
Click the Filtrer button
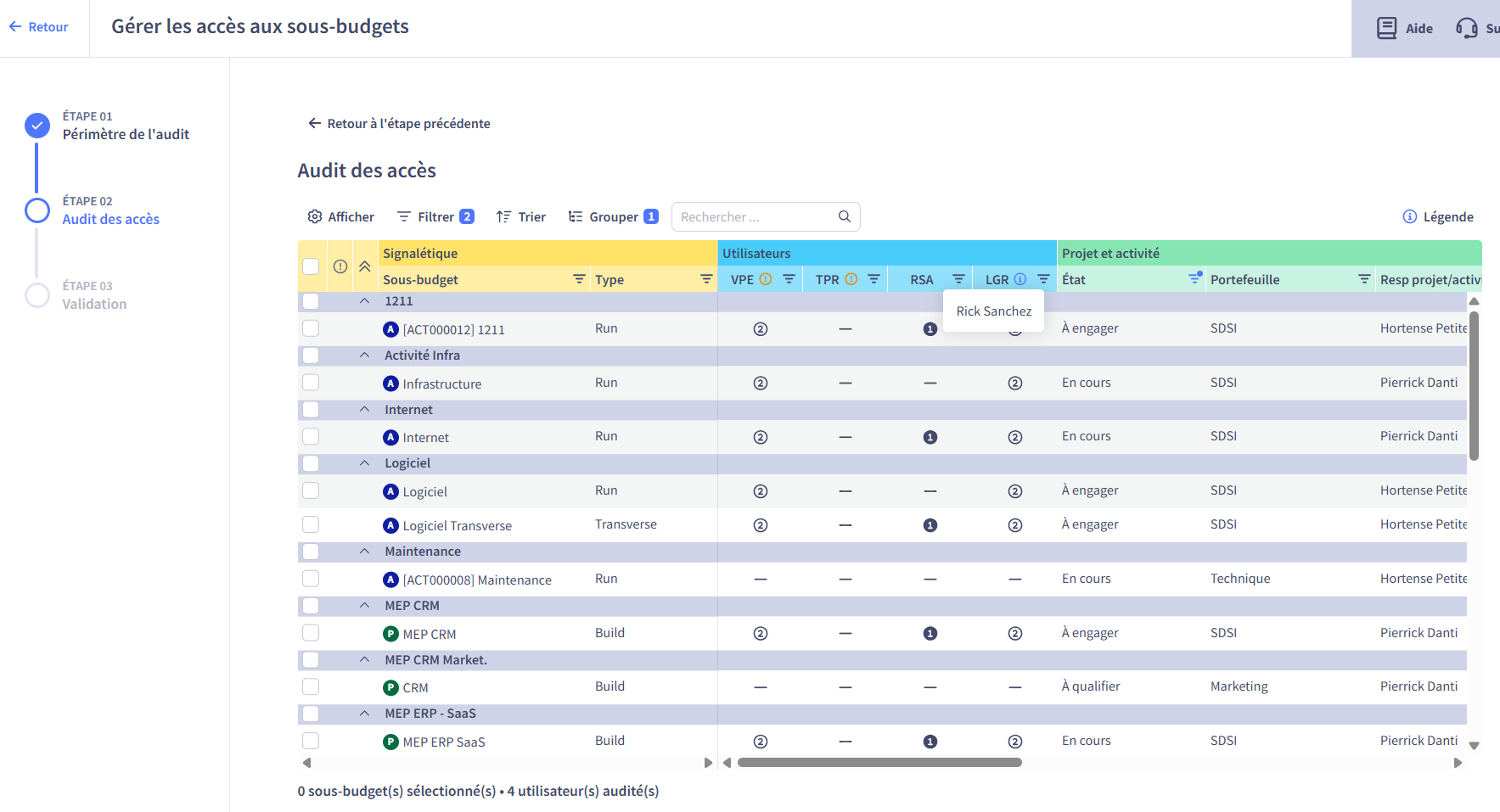click(x=435, y=216)
